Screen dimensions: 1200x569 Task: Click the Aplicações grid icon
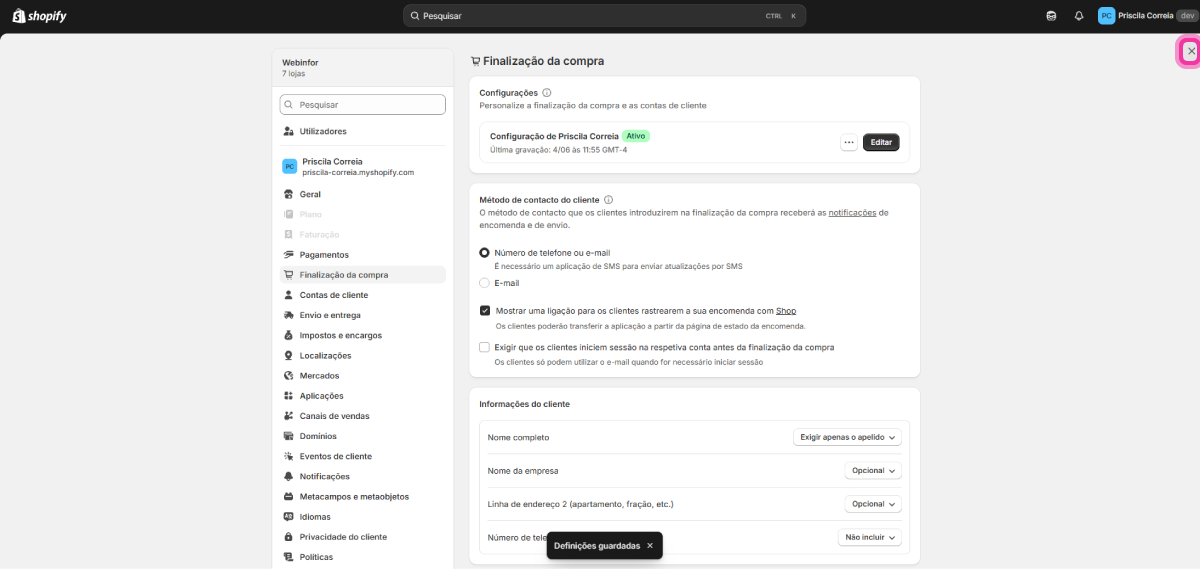coord(288,396)
